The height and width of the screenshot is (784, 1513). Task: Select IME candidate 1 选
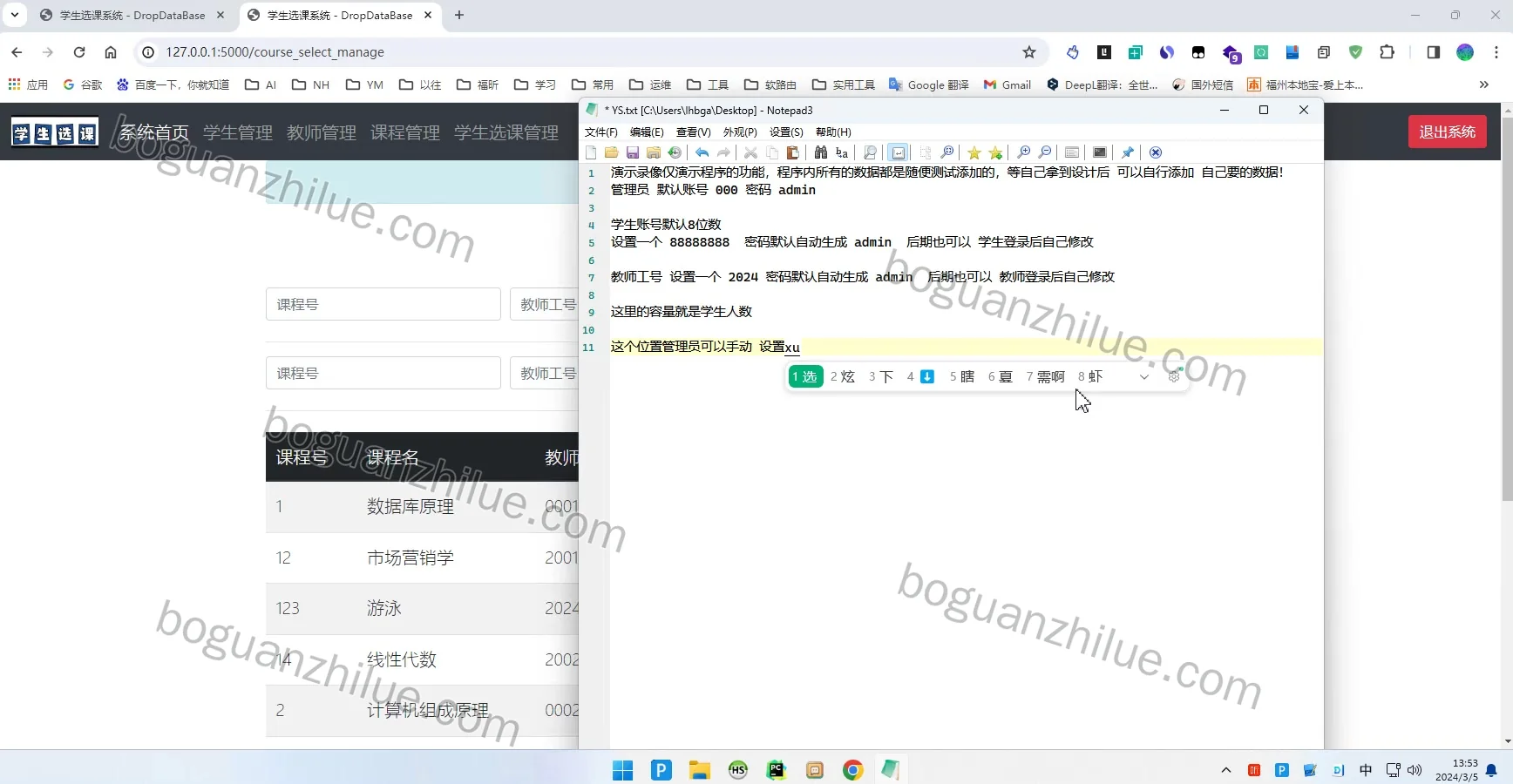tap(805, 376)
